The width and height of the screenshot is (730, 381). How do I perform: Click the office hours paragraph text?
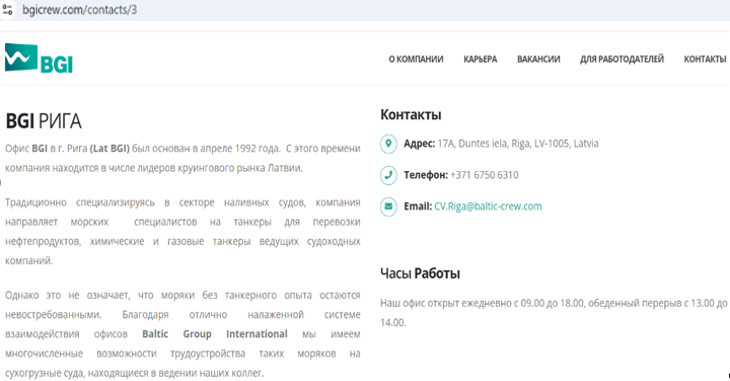554,313
